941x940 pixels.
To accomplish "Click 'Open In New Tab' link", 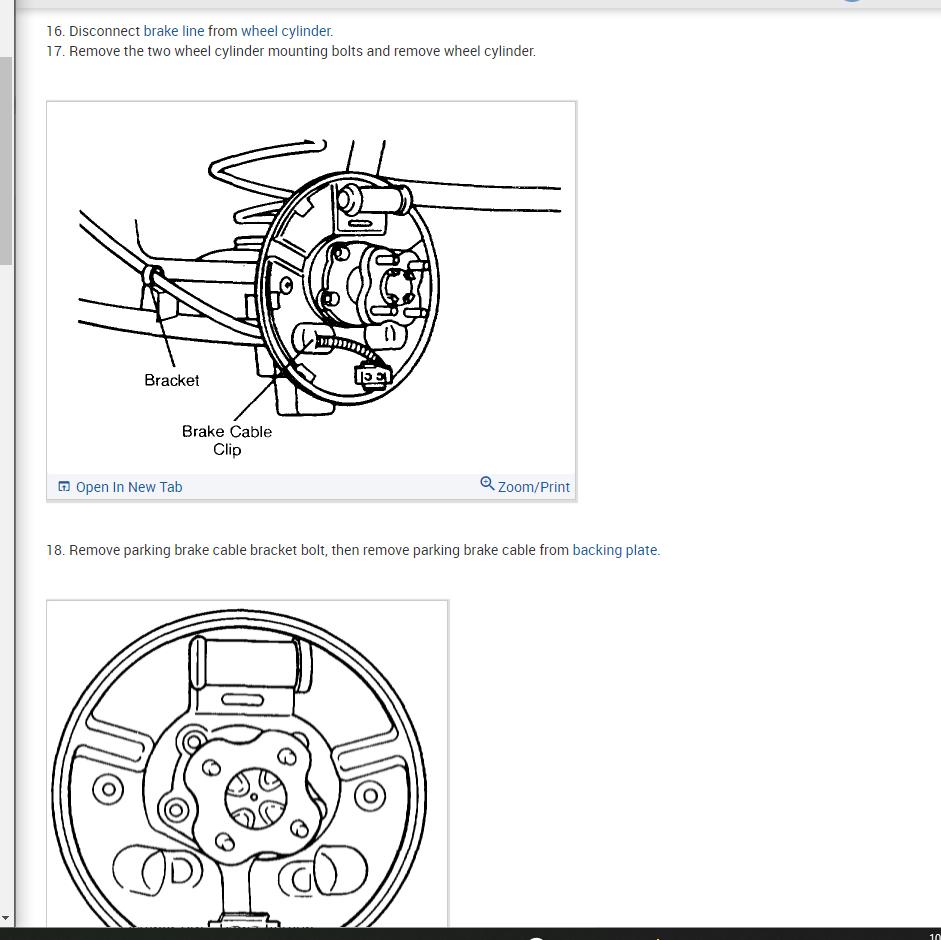I will tap(128, 487).
